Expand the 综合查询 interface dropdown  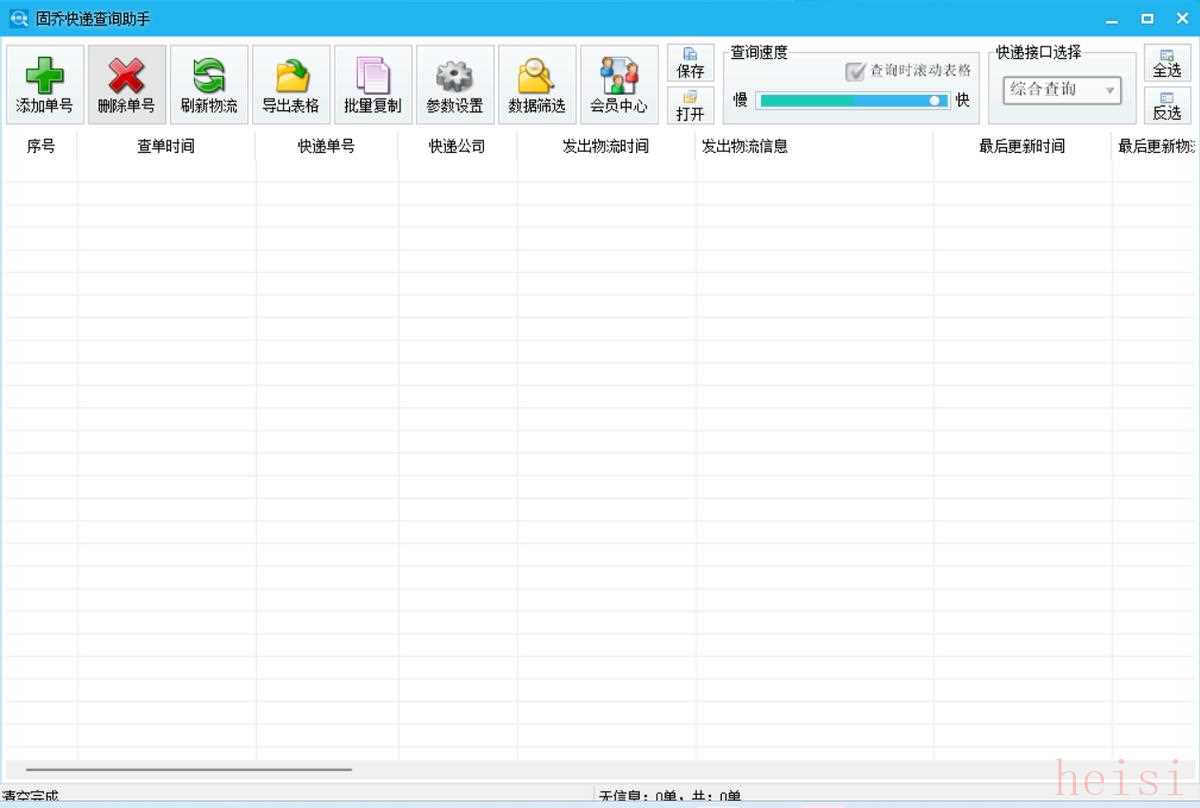pyautogui.click(x=1061, y=90)
